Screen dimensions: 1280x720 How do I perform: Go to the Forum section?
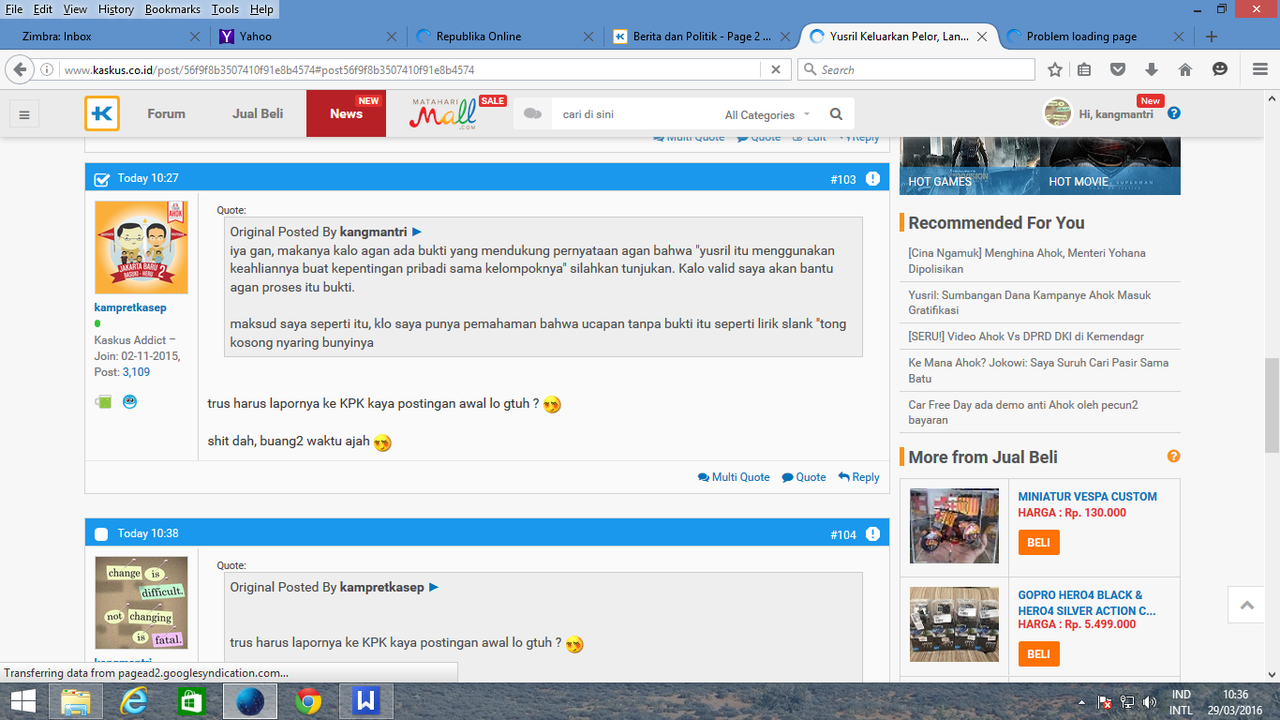click(166, 114)
